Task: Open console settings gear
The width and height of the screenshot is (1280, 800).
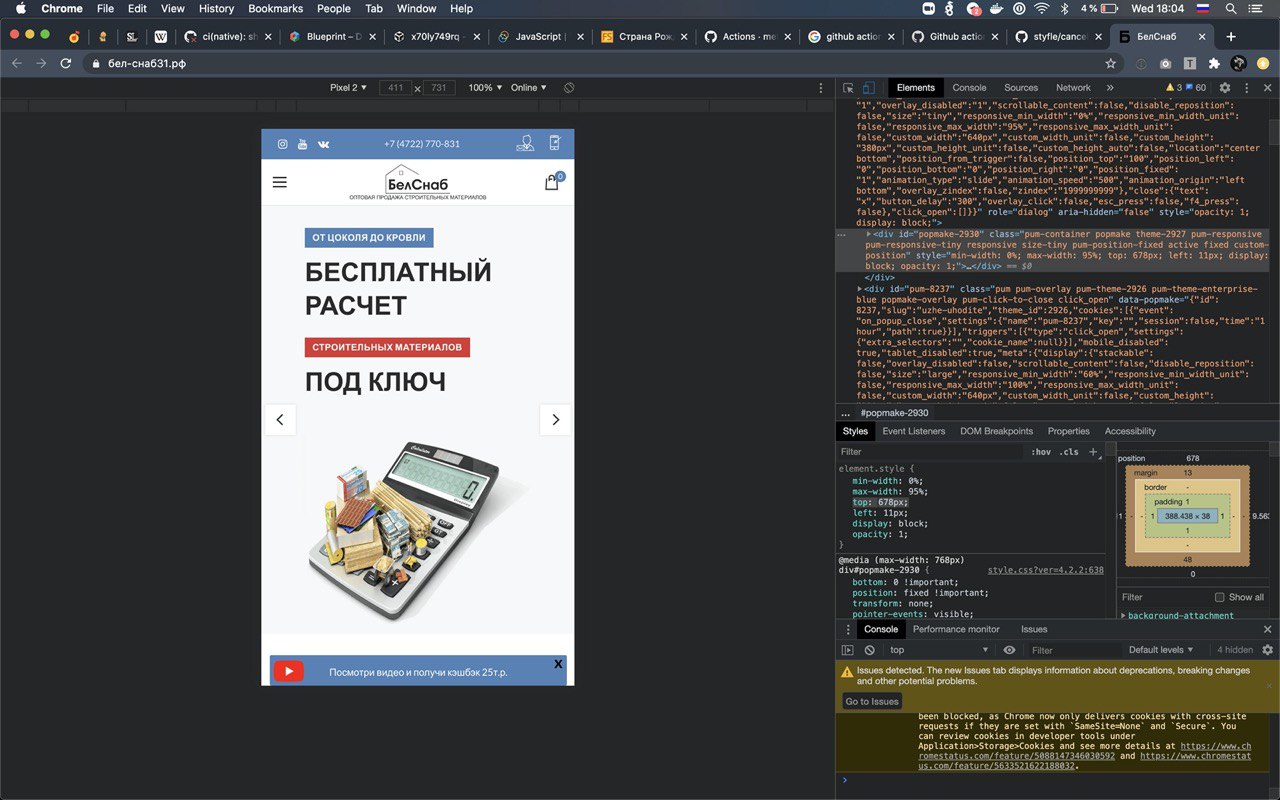Action: [1267, 650]
